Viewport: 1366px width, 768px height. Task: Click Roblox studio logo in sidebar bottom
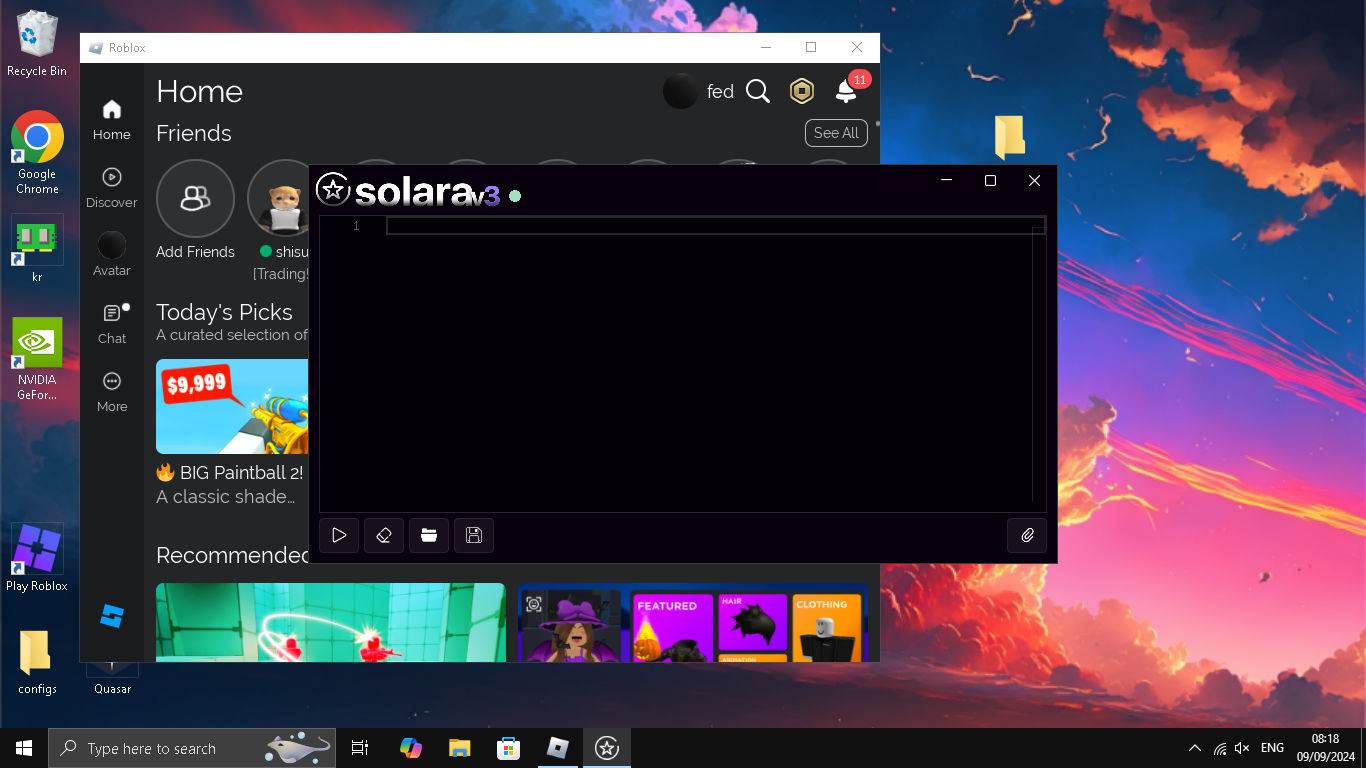pos(112,616)
